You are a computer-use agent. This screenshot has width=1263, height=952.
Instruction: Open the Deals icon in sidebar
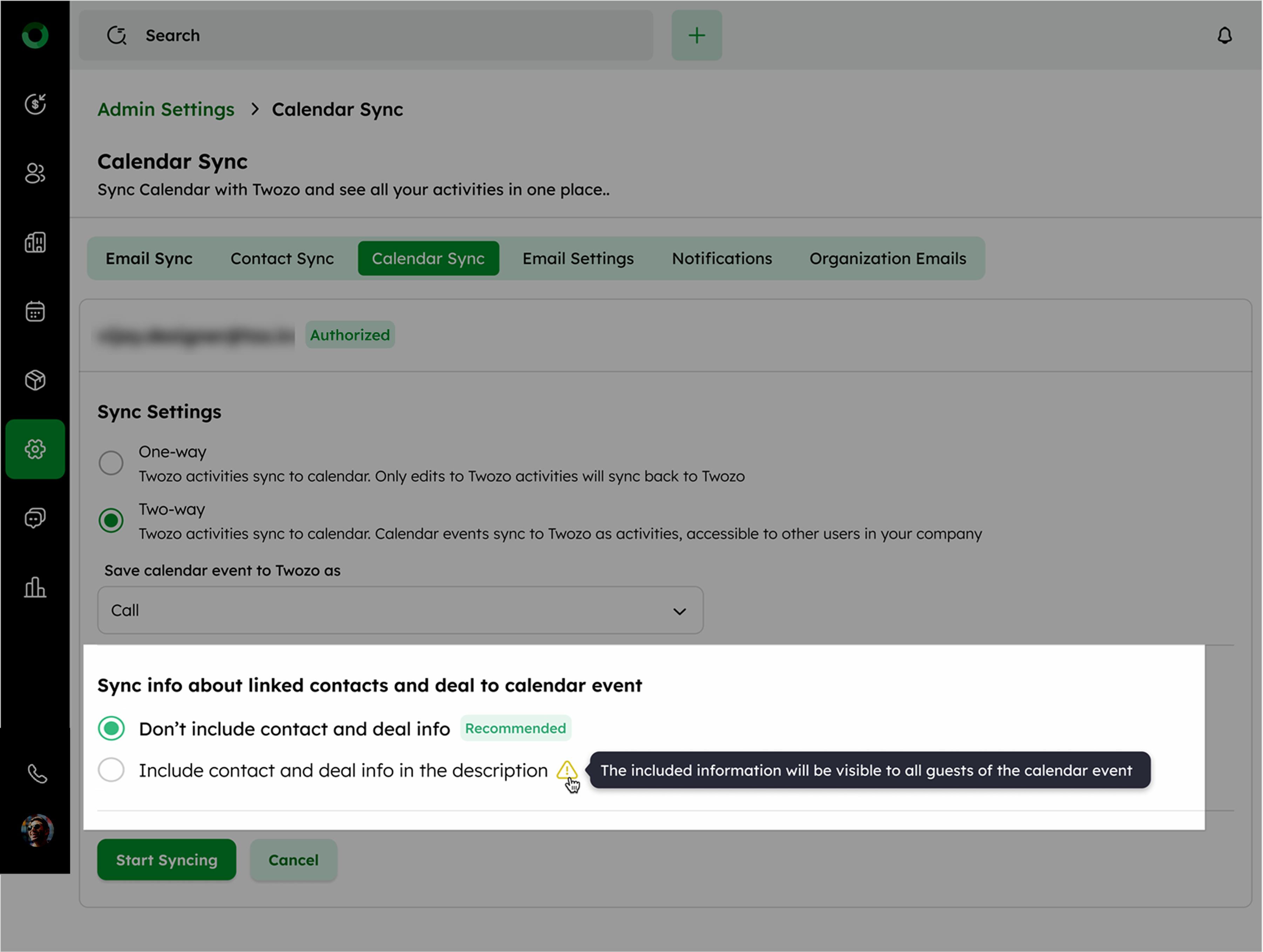pyautogui.click(x=35, y=104)
